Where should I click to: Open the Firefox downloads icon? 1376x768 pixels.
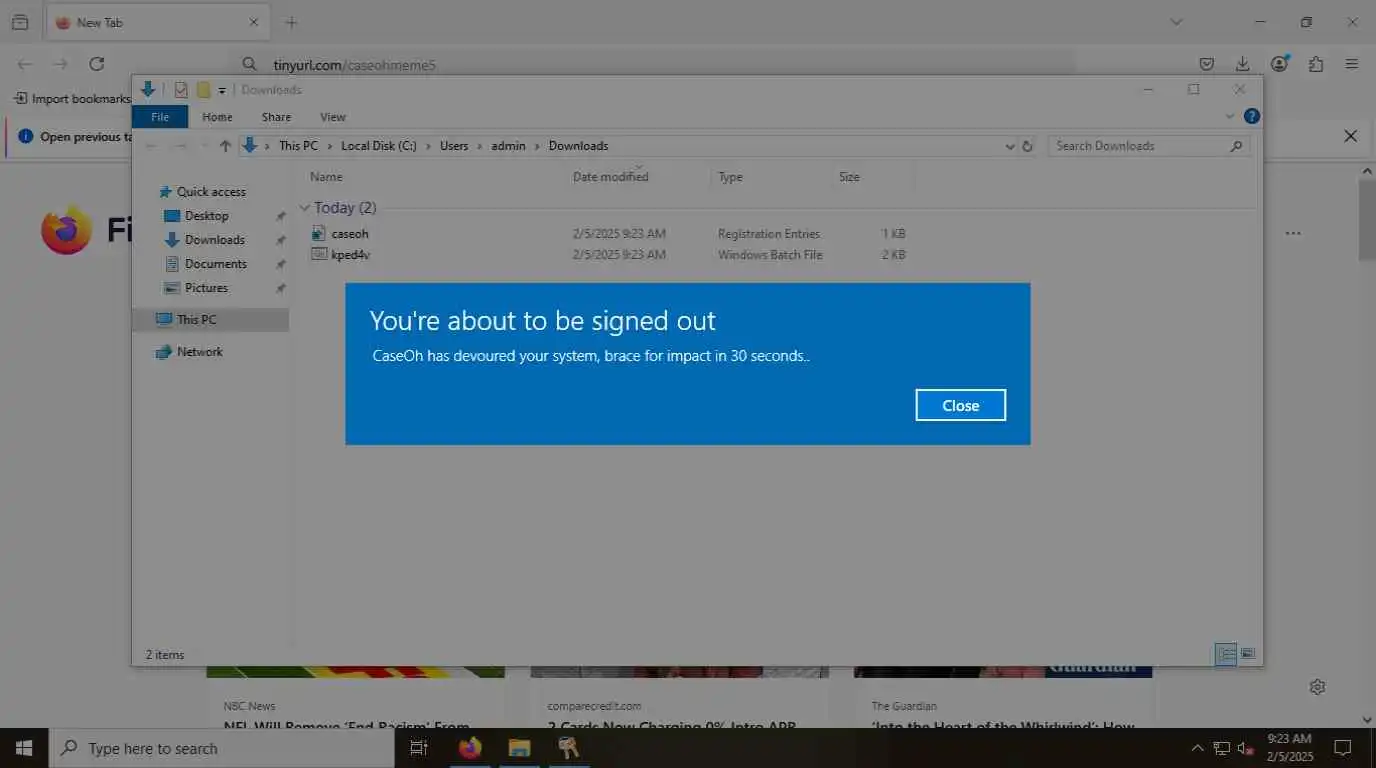tap(1243, 64)
